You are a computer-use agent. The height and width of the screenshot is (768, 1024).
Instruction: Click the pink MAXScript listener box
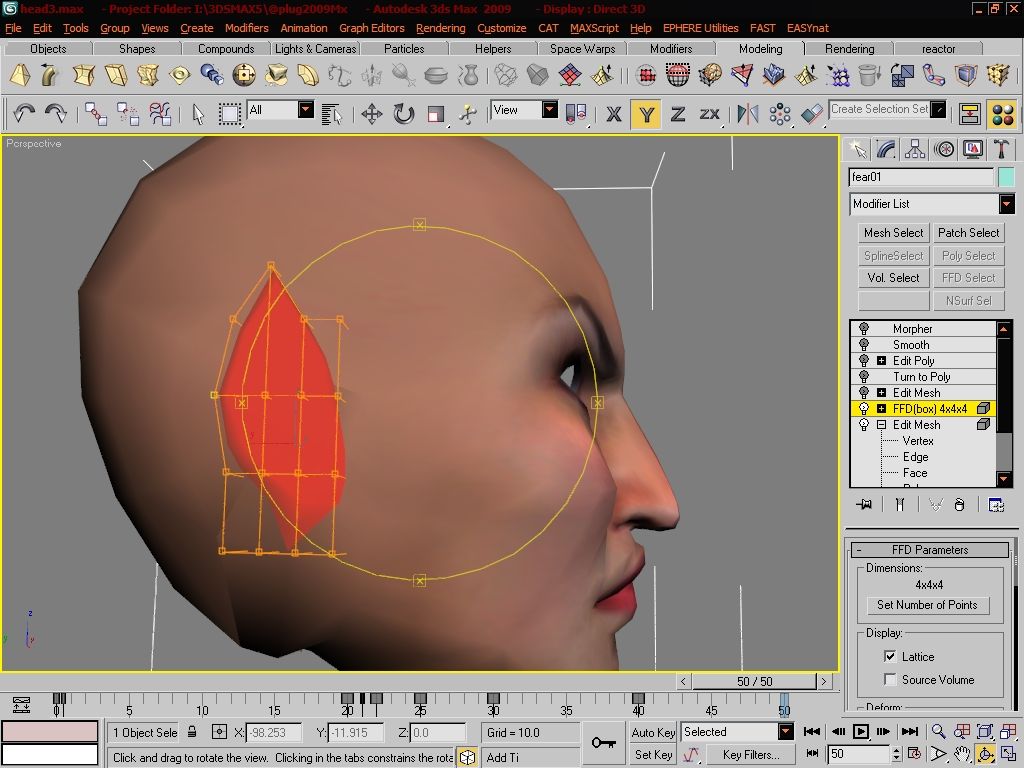click(50, 731)
